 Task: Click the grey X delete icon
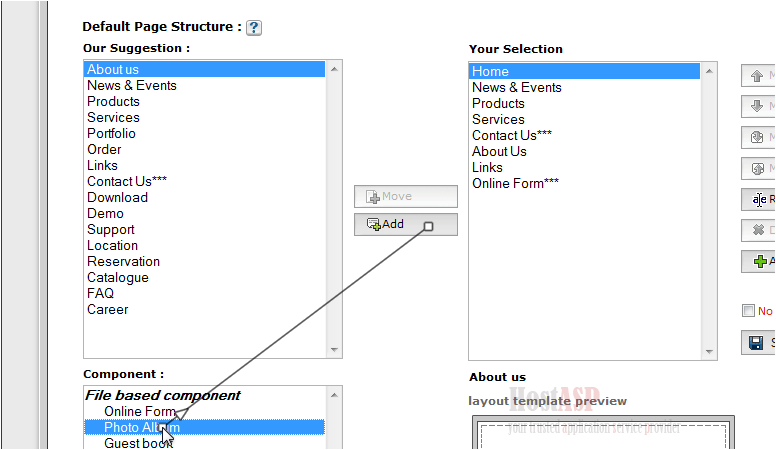pyautogui.click(x=758, y=230)
